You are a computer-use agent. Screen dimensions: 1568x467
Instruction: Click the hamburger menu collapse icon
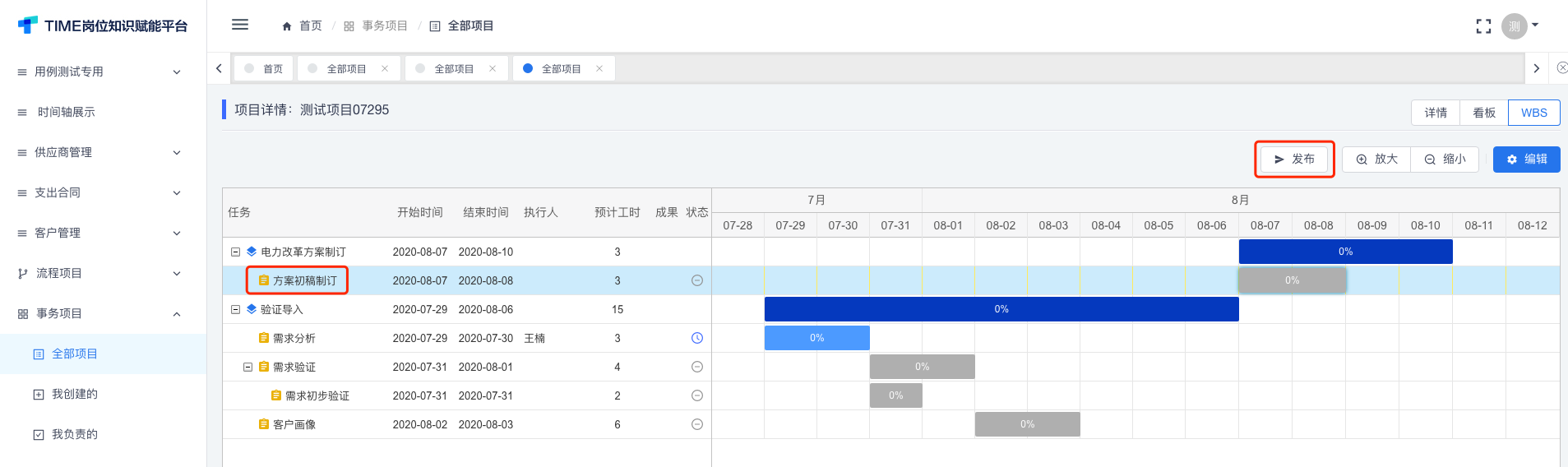pyautogui.click(x=240, y=25)
